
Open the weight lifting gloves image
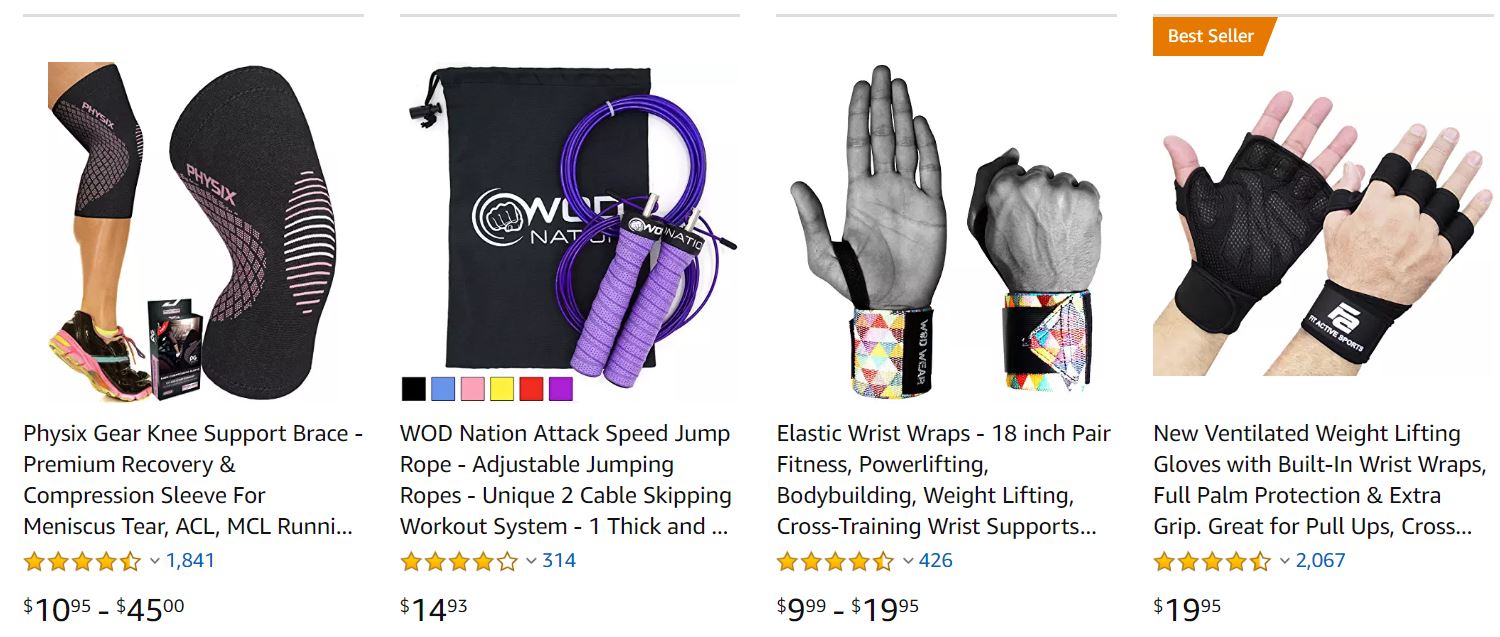click(1323, 232)
